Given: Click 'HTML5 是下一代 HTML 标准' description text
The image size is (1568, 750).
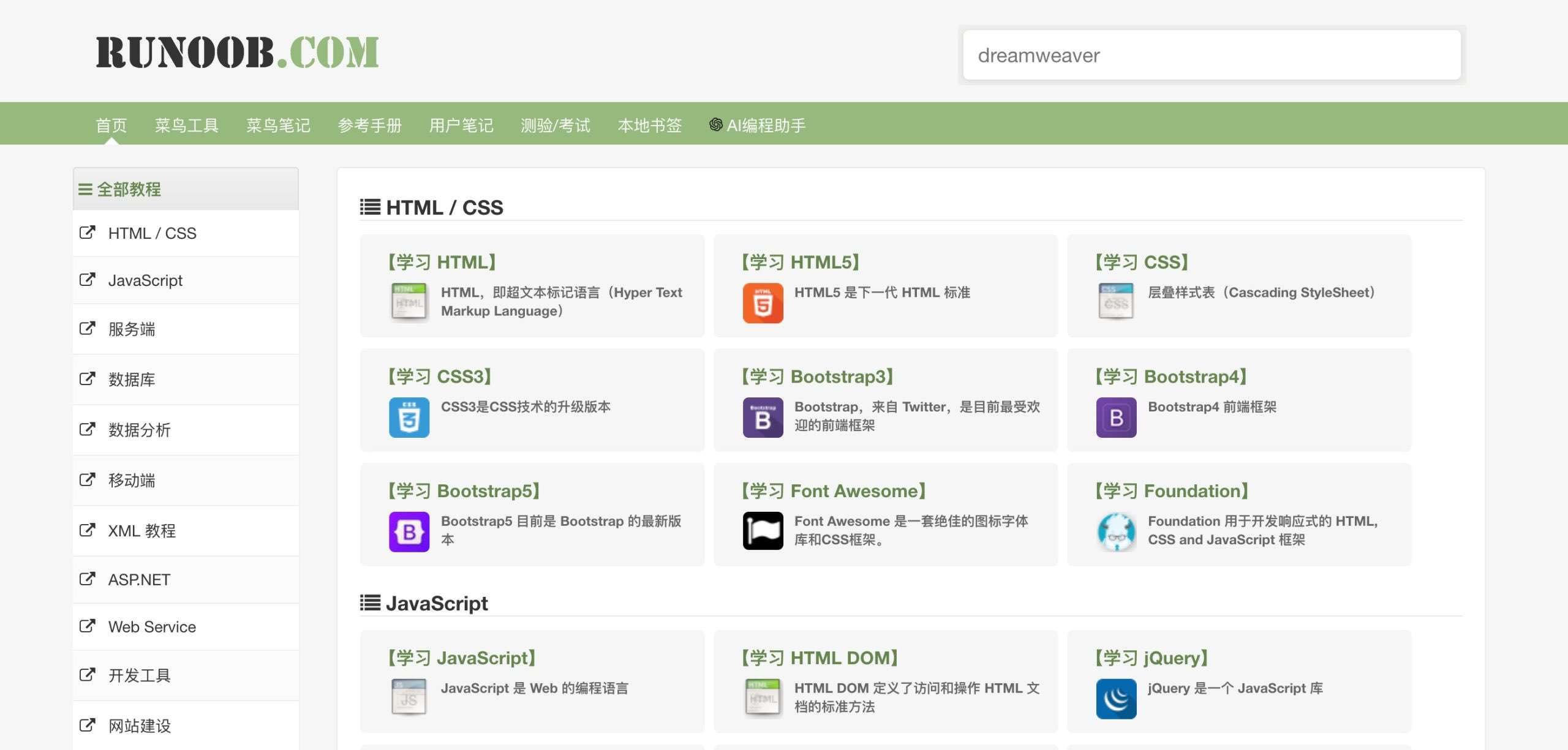Looking at the screenshot, I should pyautogui.click(x=882, y=293).
